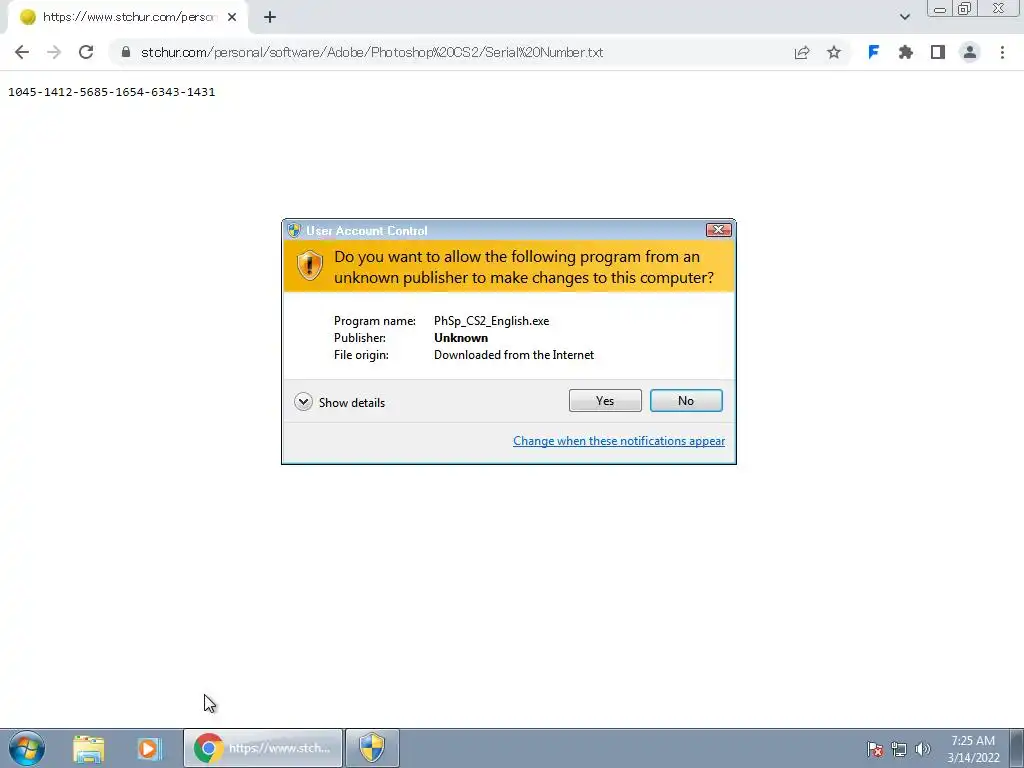Bookmark this page with the star icon

point(834,52)
